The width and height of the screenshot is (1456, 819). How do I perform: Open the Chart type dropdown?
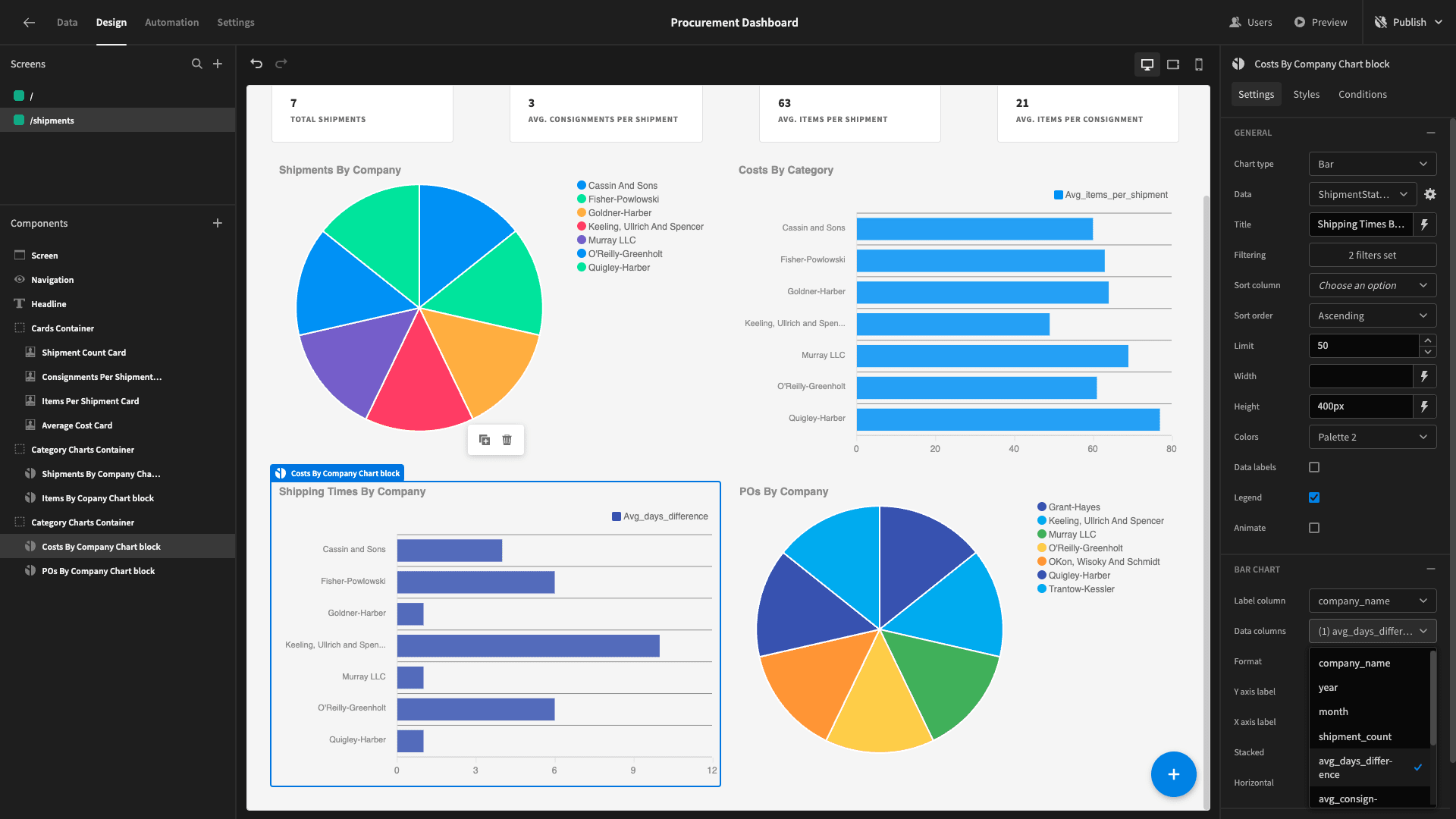click(x=1373, y=164)
